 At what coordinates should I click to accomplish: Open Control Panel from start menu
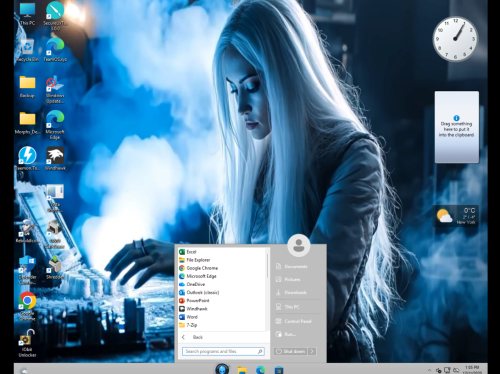[x=298, y=321]
